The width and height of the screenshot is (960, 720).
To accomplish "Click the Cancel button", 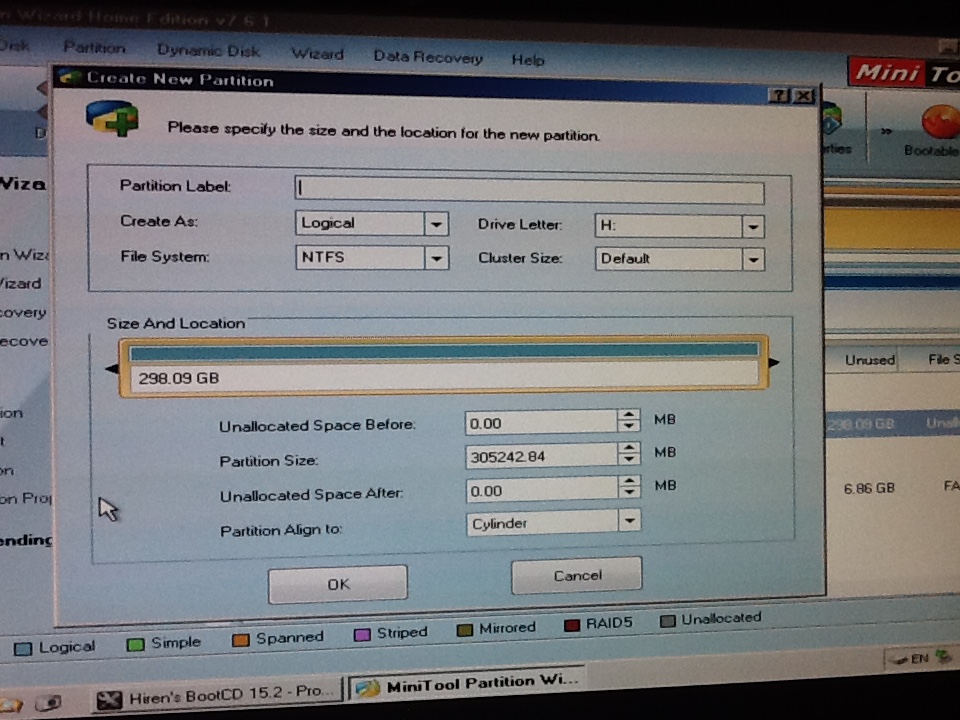I will coord(577,576).
